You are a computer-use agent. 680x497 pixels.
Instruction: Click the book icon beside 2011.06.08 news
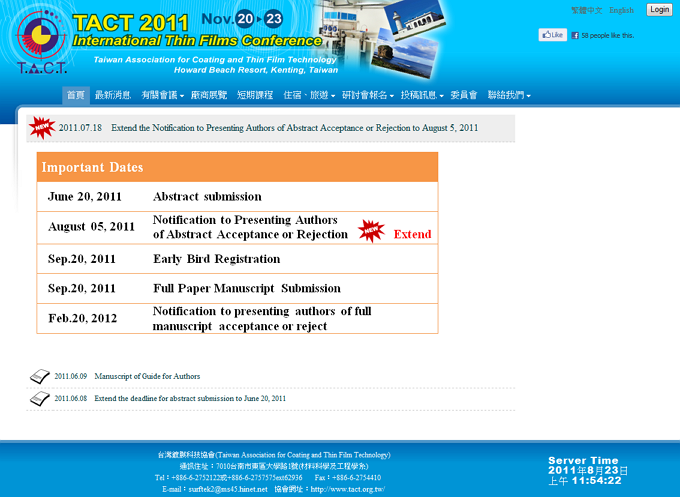point(40,398)
